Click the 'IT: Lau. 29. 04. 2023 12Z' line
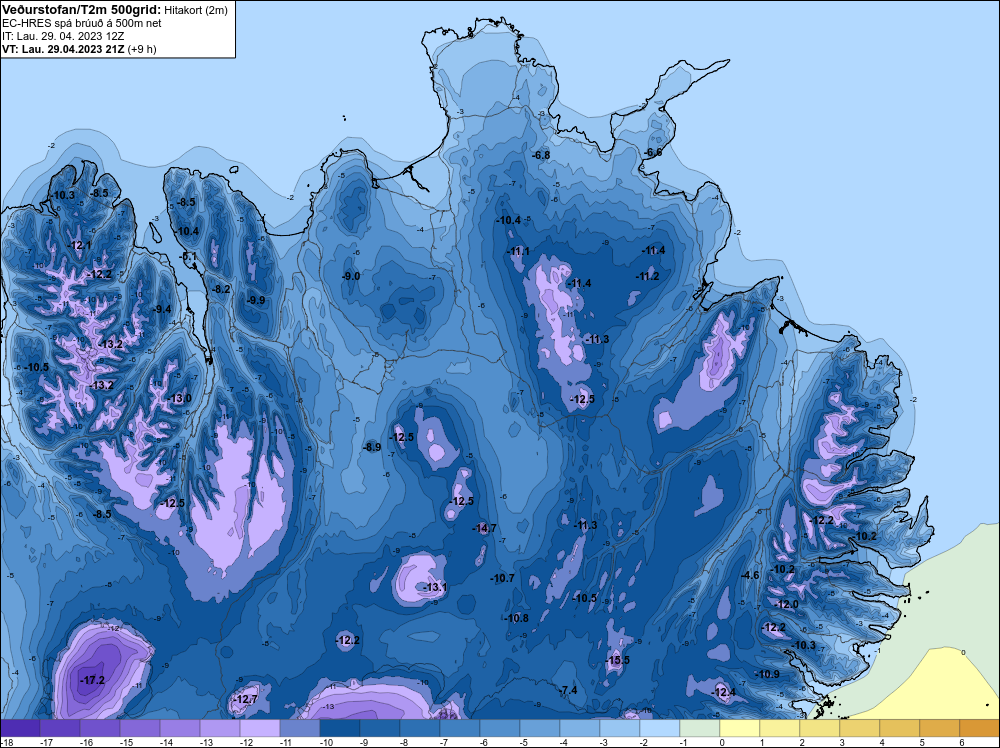This screenshot has width=1000, height=748. [62, 36]
